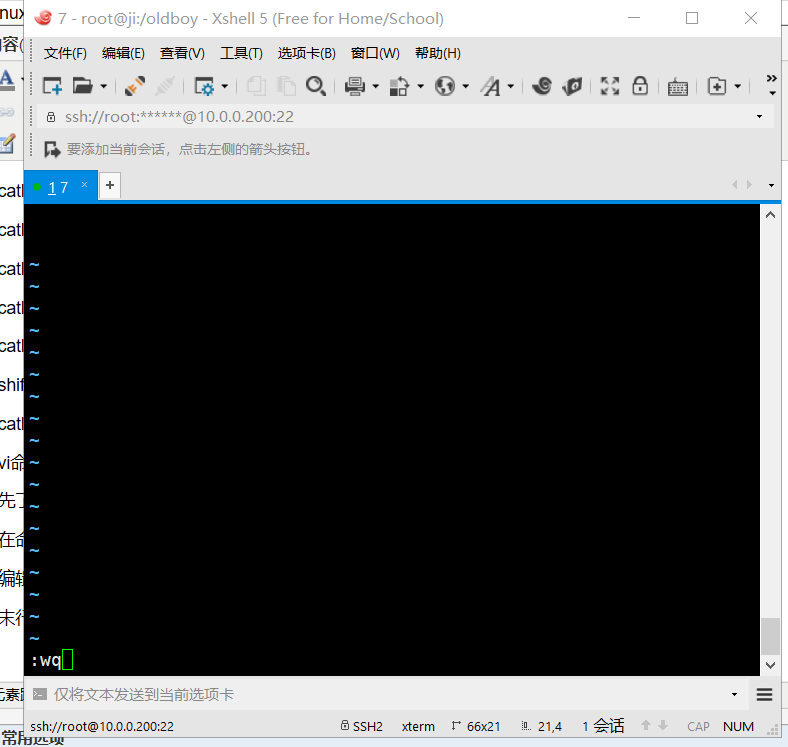Expand the globe Encoding dropdown arrow
This screenshot has width=788, height=747.
click(x=466, y=86)
